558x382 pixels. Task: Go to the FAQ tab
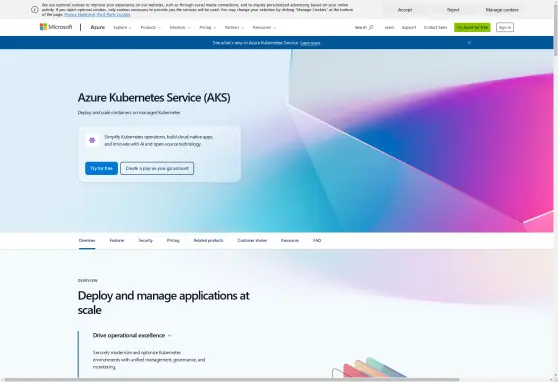click(x=317, y=241)
